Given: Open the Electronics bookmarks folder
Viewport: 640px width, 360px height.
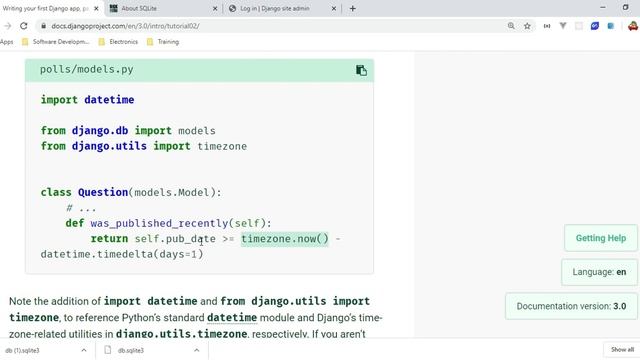Looking at the screenshot, I should [x=118, y=42].
